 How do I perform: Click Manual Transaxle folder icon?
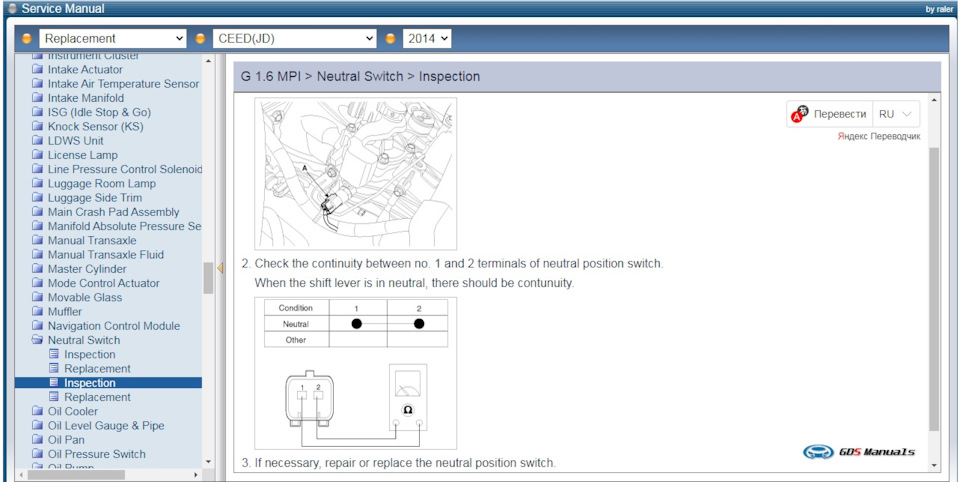point(38,241)
